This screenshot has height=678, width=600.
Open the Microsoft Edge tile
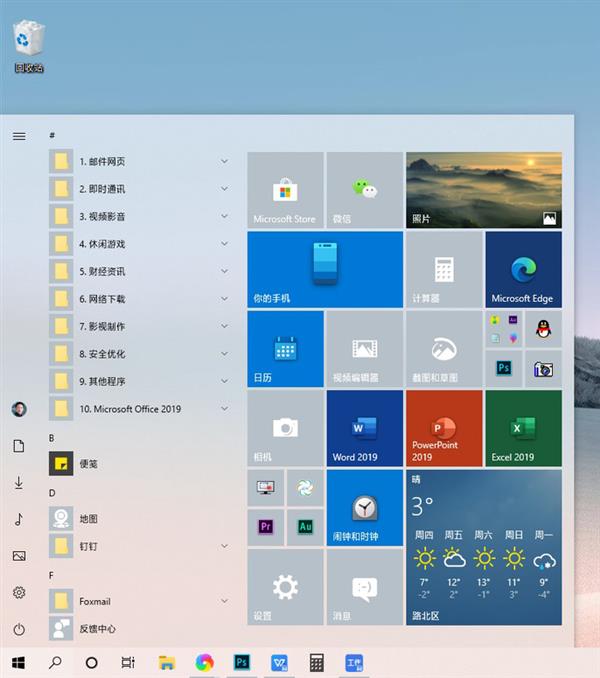[x=522, y=269]
